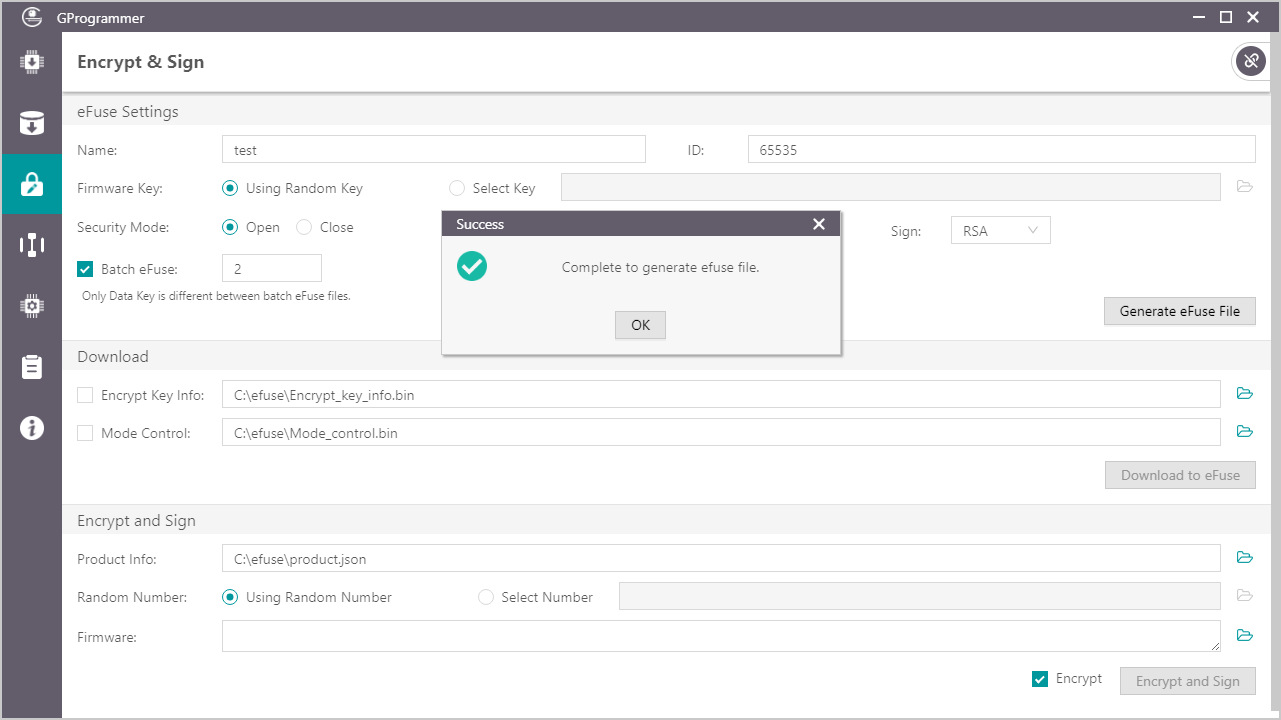Browse for Encrypt Key Info file
This screenshot has height=720, width=1281.
pyautogui.click(x=1244, y=394)
